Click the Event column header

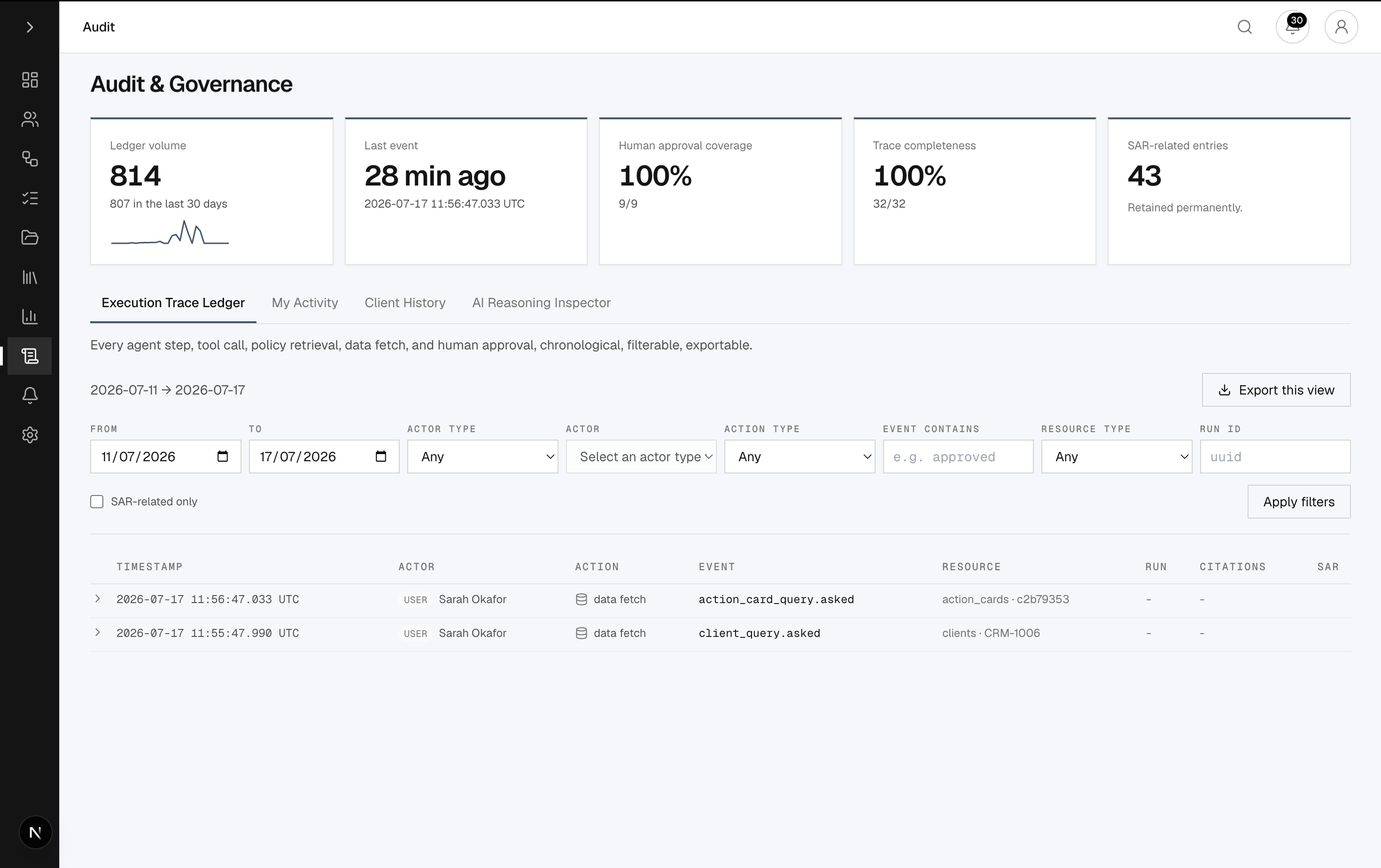pyautogui.click(x=716, y=567)
